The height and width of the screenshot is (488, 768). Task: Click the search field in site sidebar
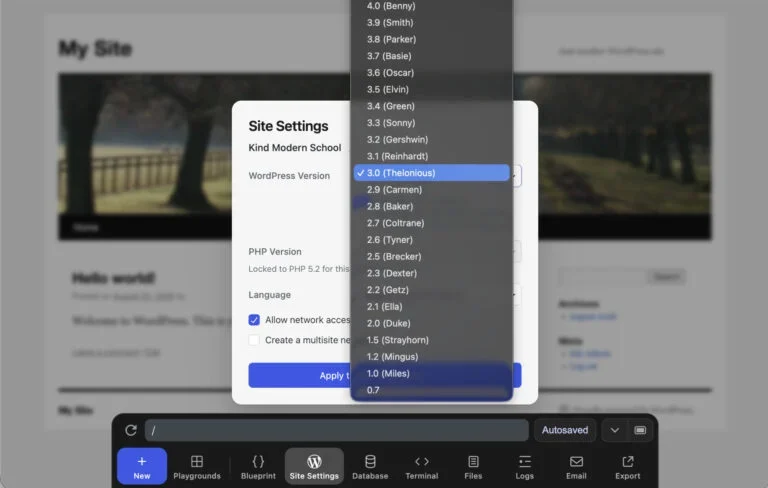(x=602, y=276)
